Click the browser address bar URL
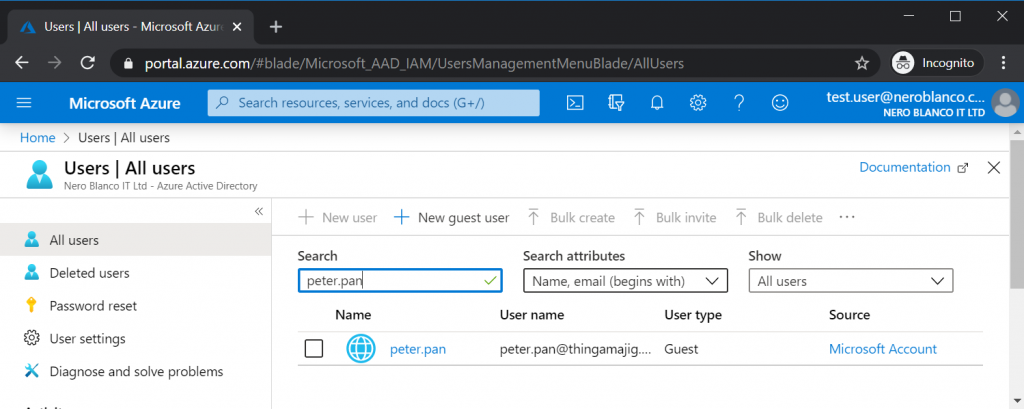The width and height of the screenshot is (1024, 409). pyautogui.click(x=414, y=63)
